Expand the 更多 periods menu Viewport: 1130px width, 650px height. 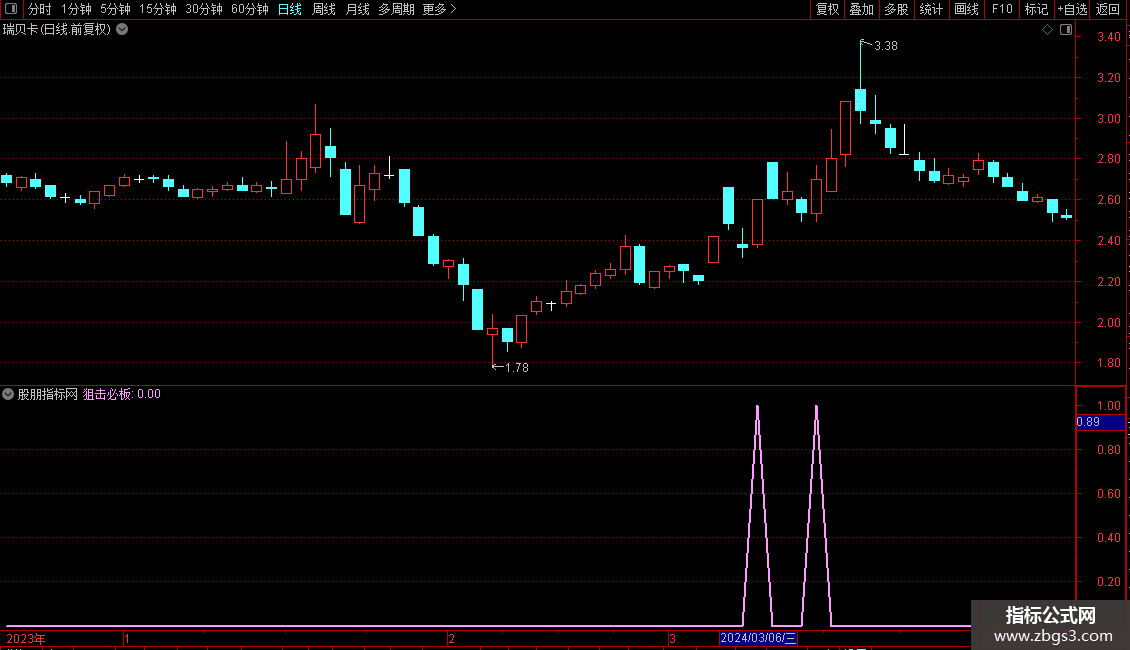pyautogui.click(x=439, y=9)
